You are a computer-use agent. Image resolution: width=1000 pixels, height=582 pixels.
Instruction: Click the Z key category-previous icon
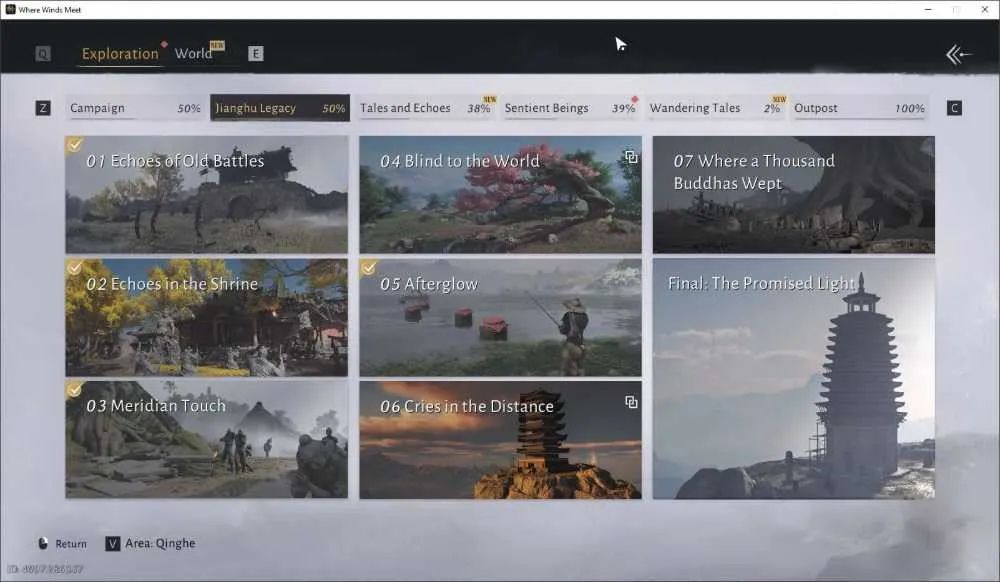pos(43,108)
